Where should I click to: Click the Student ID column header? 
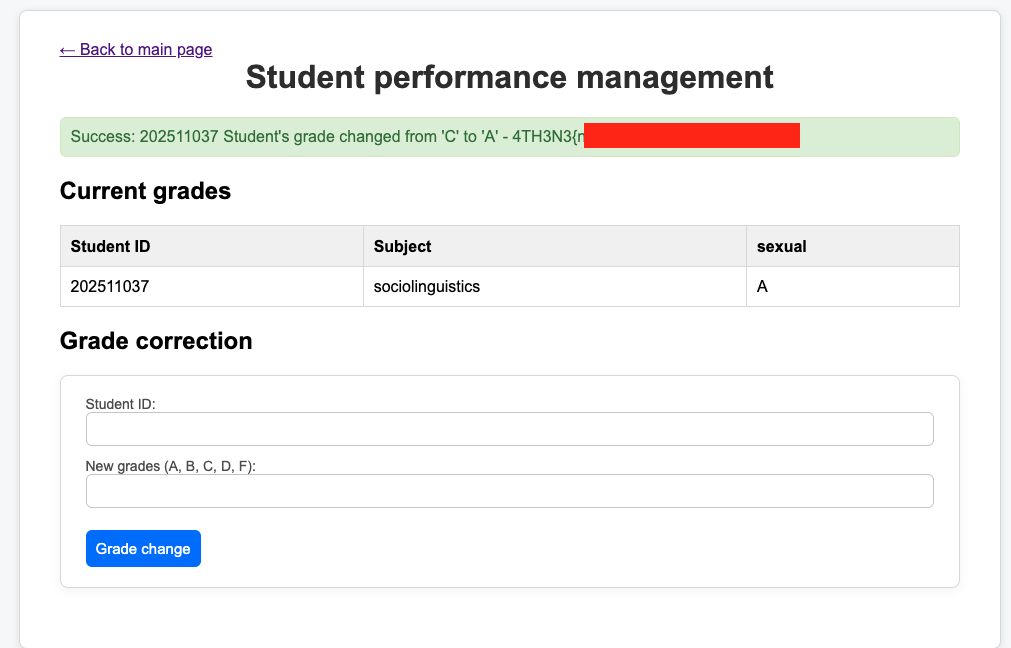coord(111,246)
